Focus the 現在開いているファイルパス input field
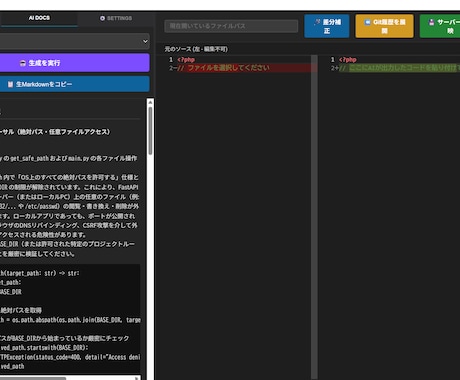 pyautogui.click(x=231, y=26)
